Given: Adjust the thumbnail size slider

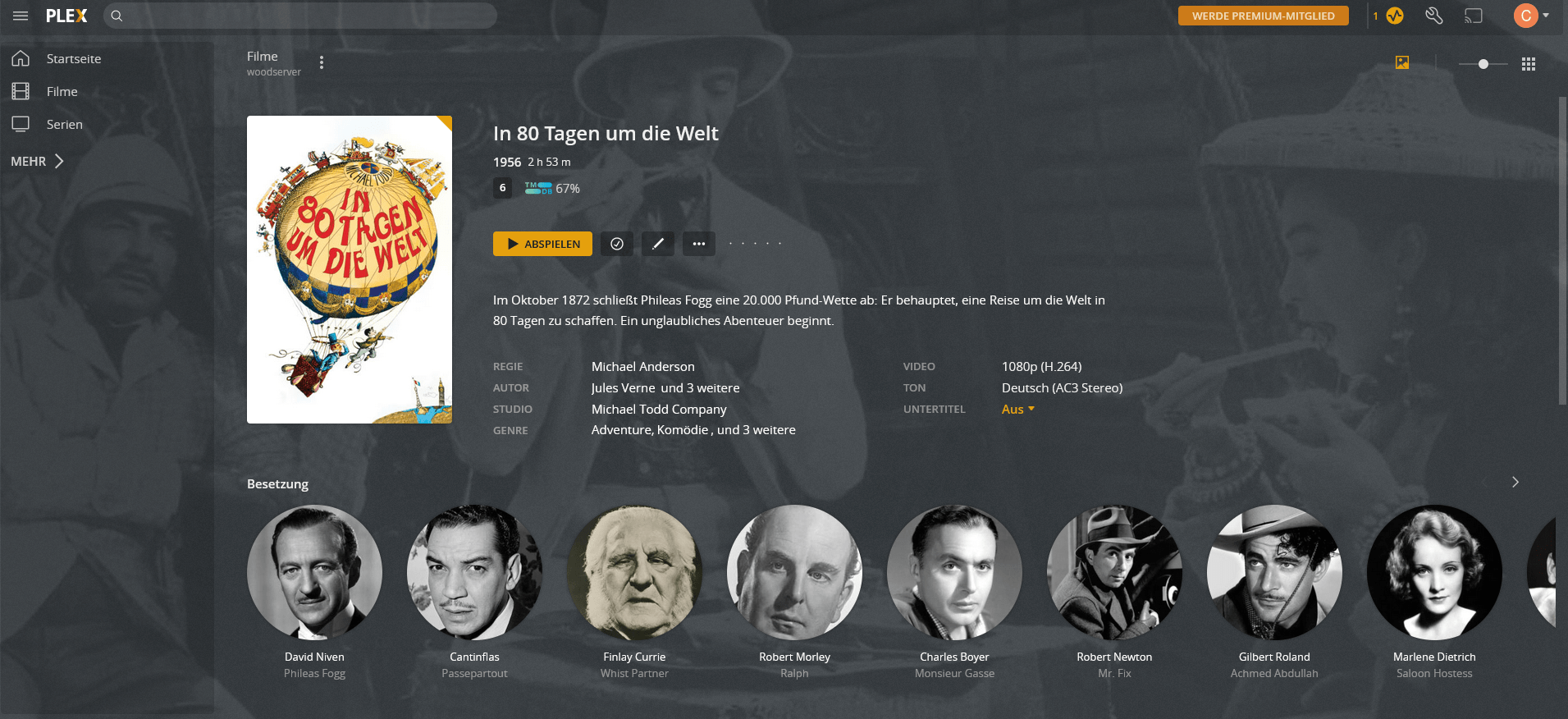Looking at the screenshot, I should coord(1483,64).
